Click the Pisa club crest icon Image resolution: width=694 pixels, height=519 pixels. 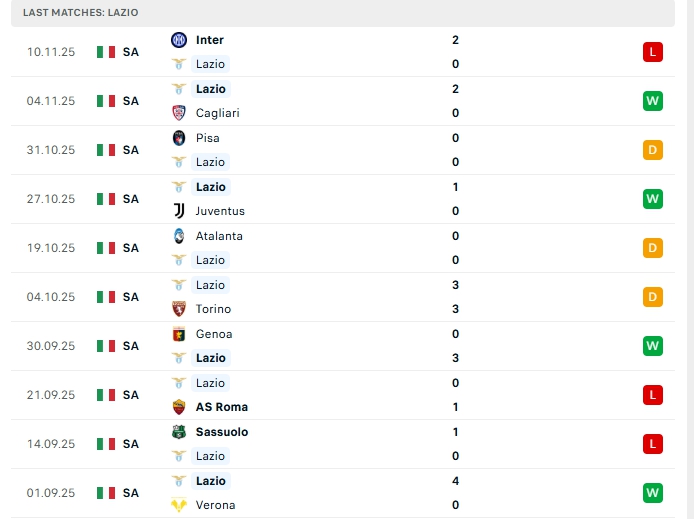tap(179, 138)
